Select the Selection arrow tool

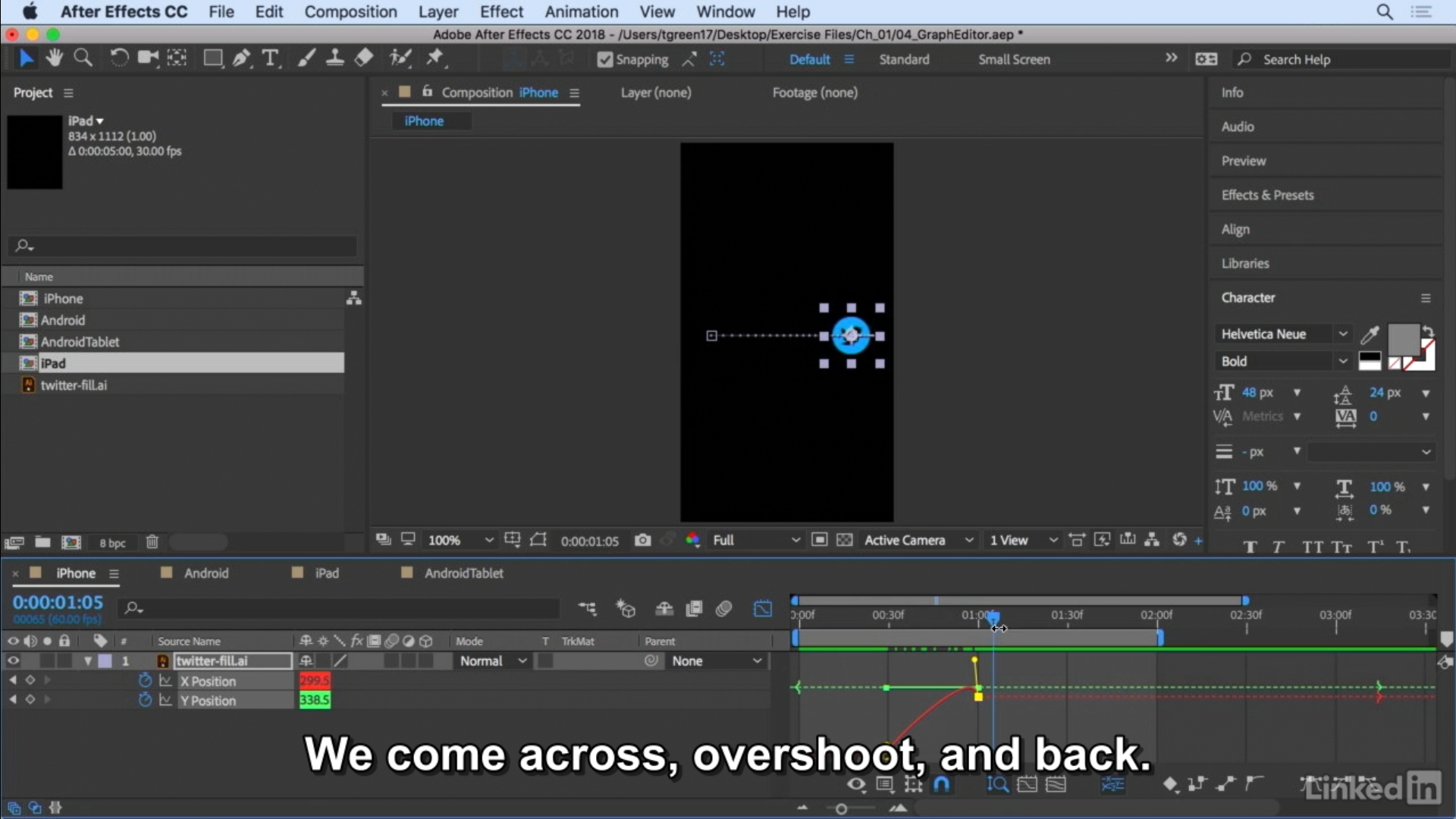pos(27,58)
